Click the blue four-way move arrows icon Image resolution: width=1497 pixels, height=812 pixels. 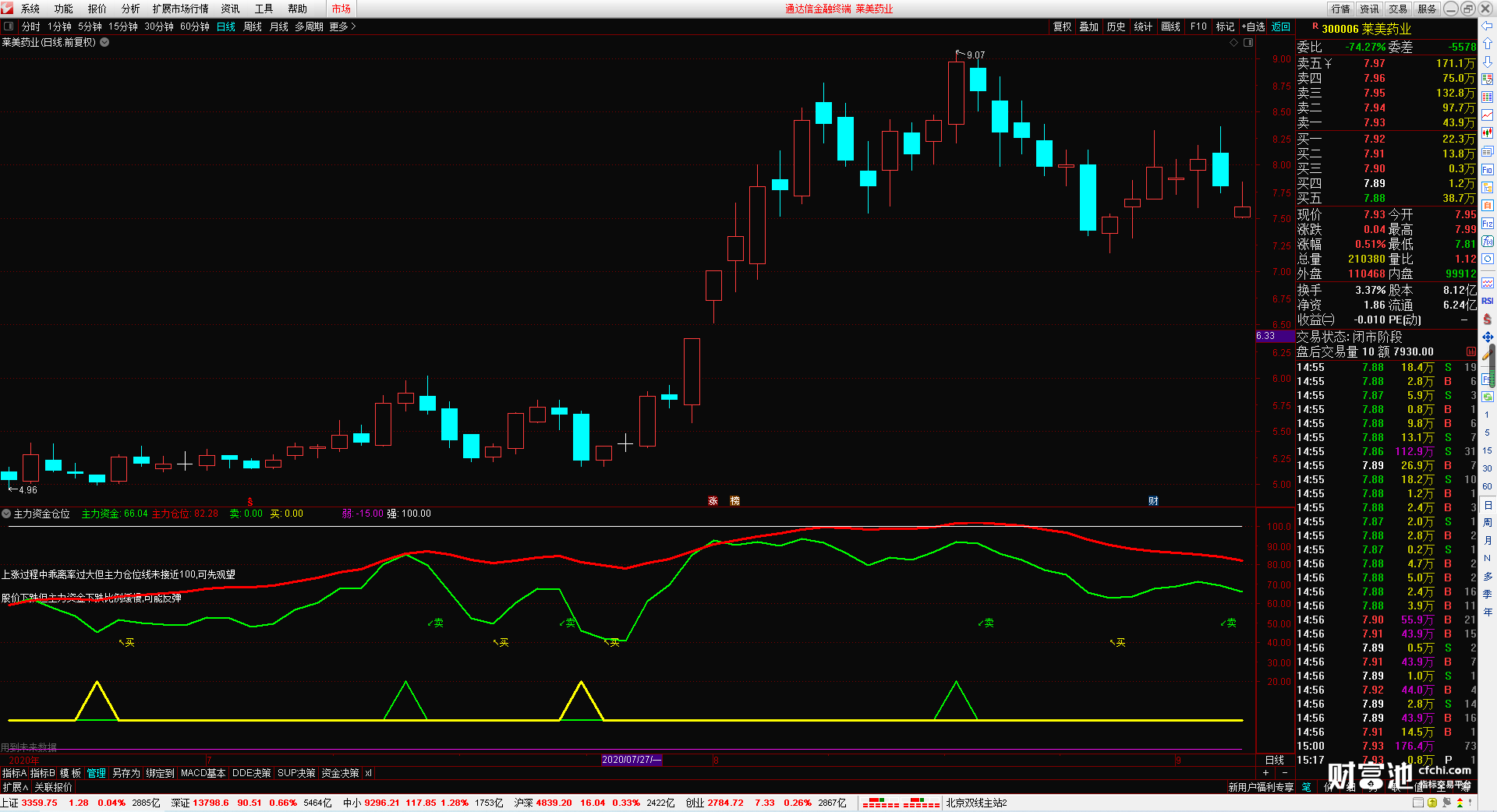click(1488, 337)
